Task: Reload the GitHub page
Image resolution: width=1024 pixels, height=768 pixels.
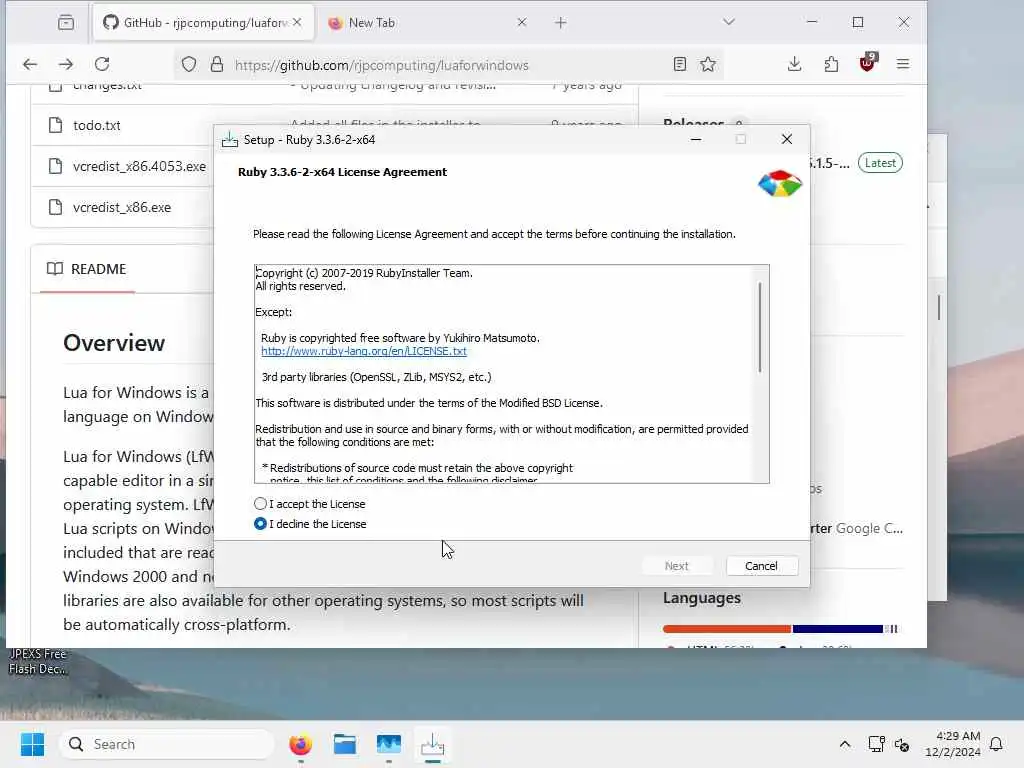Action: (102, 64)
